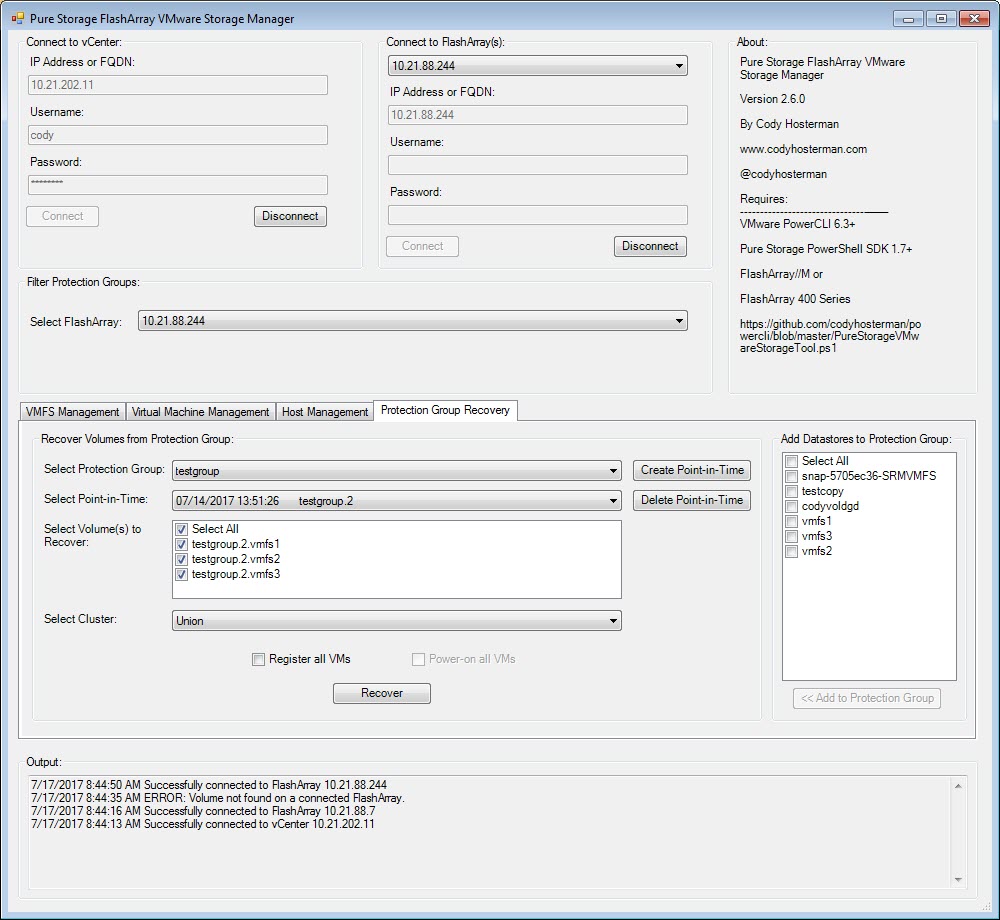1000x920 pixels.
Task: Click the Recover button
Action: tap(382, 693)
